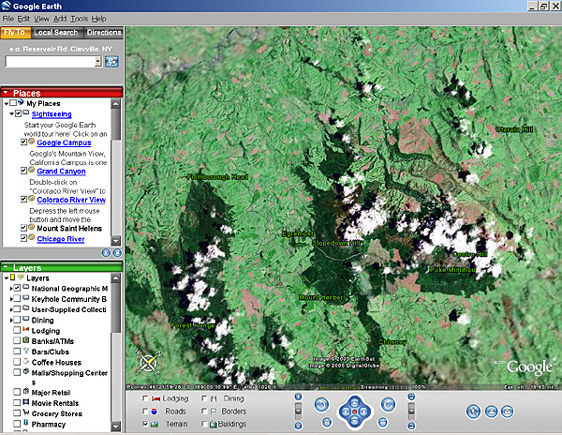Viewport: 562px width, 435px height.
Task: Click the Google Campus link
Action: tap(64, 143)
